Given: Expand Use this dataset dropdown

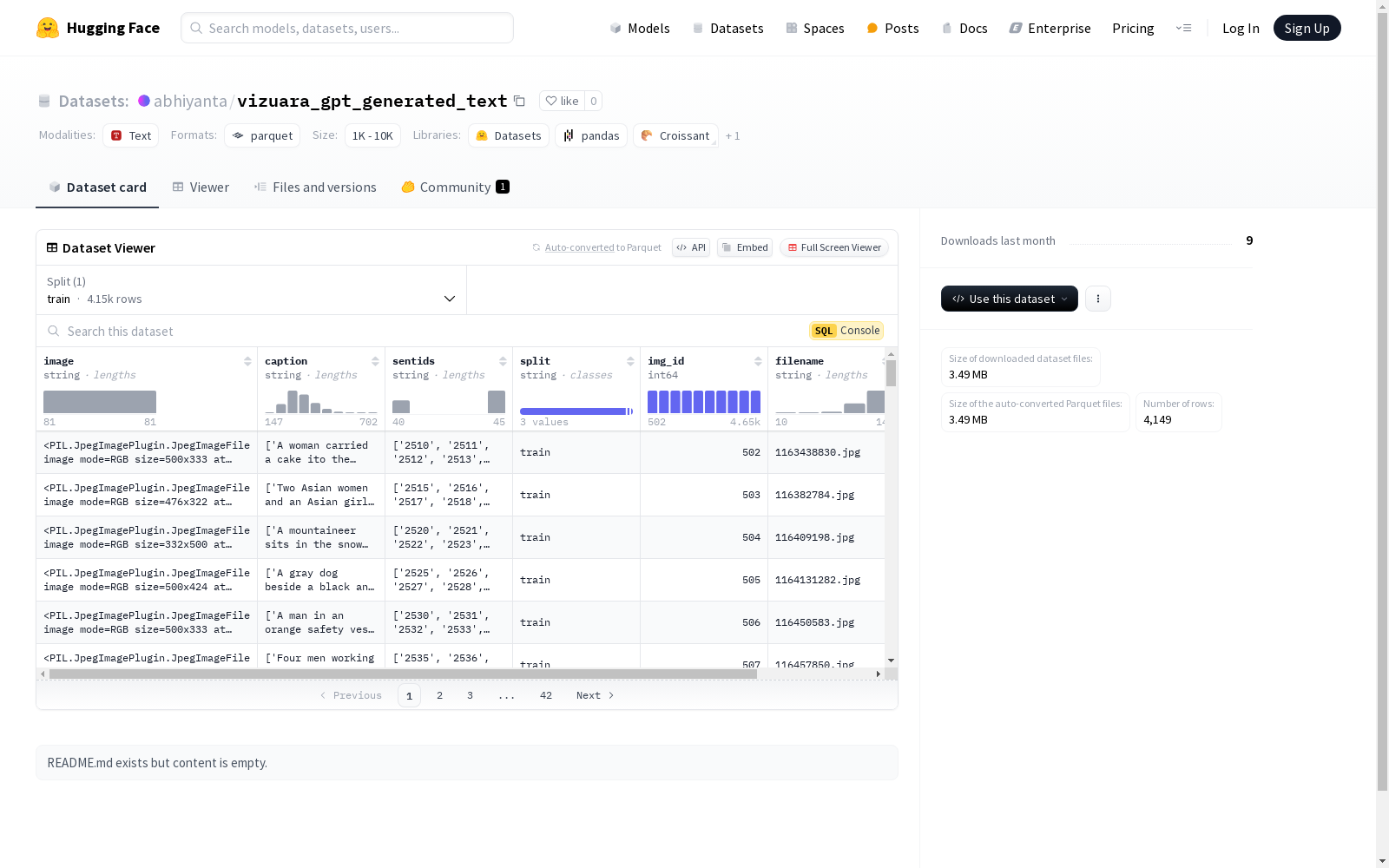Looking at the screenshot, I should coord(1010,299).
